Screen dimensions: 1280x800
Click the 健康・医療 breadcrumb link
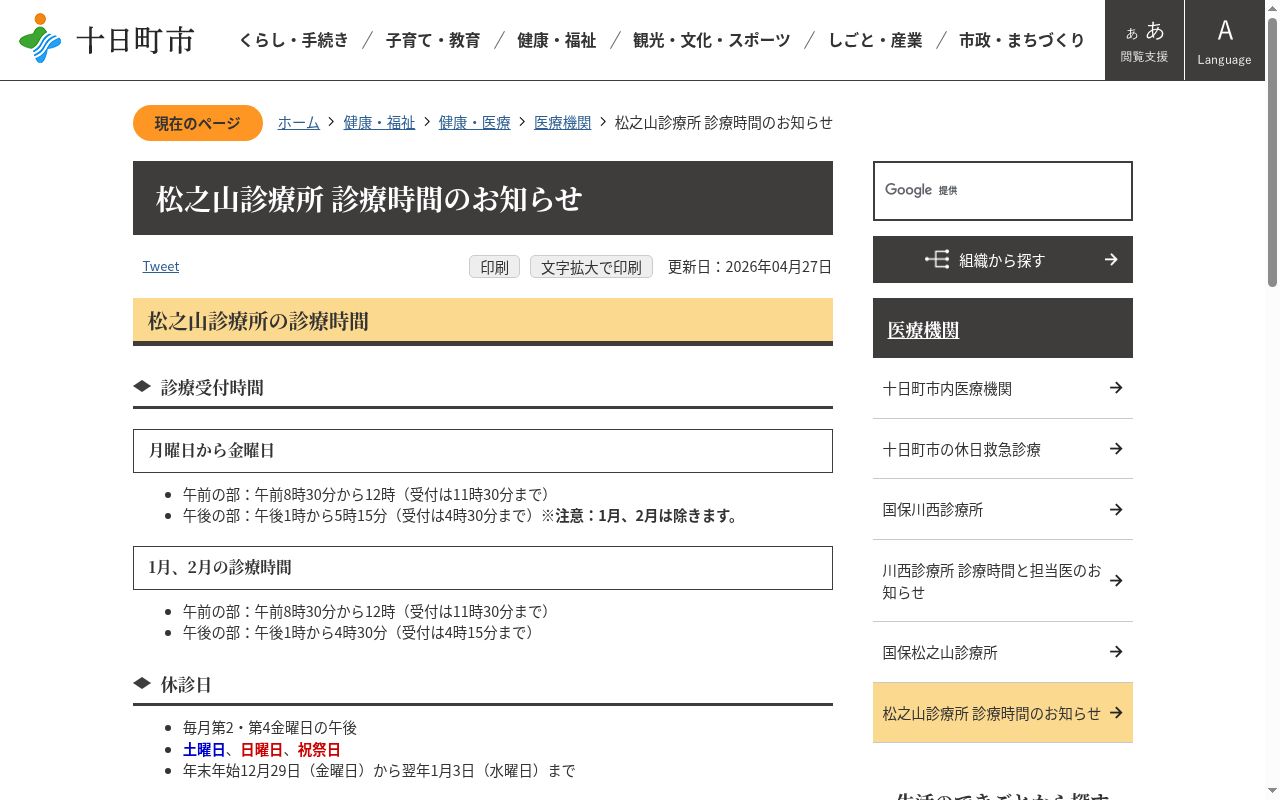[474, 122]
